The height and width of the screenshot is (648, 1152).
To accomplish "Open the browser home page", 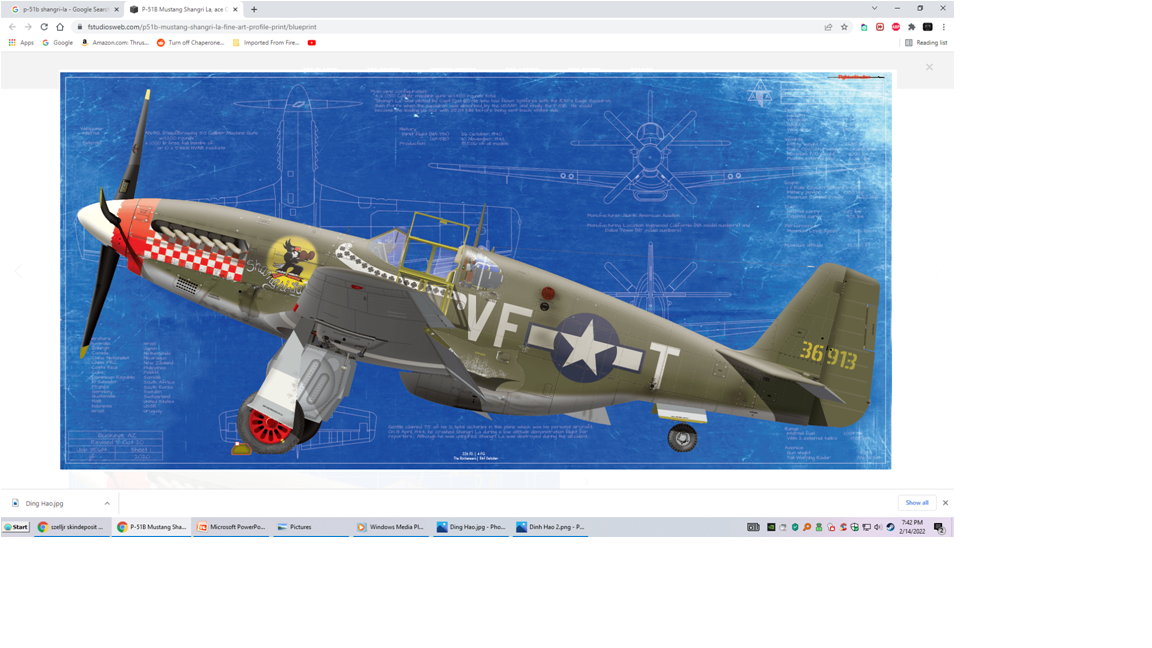I will coord(60,27).
